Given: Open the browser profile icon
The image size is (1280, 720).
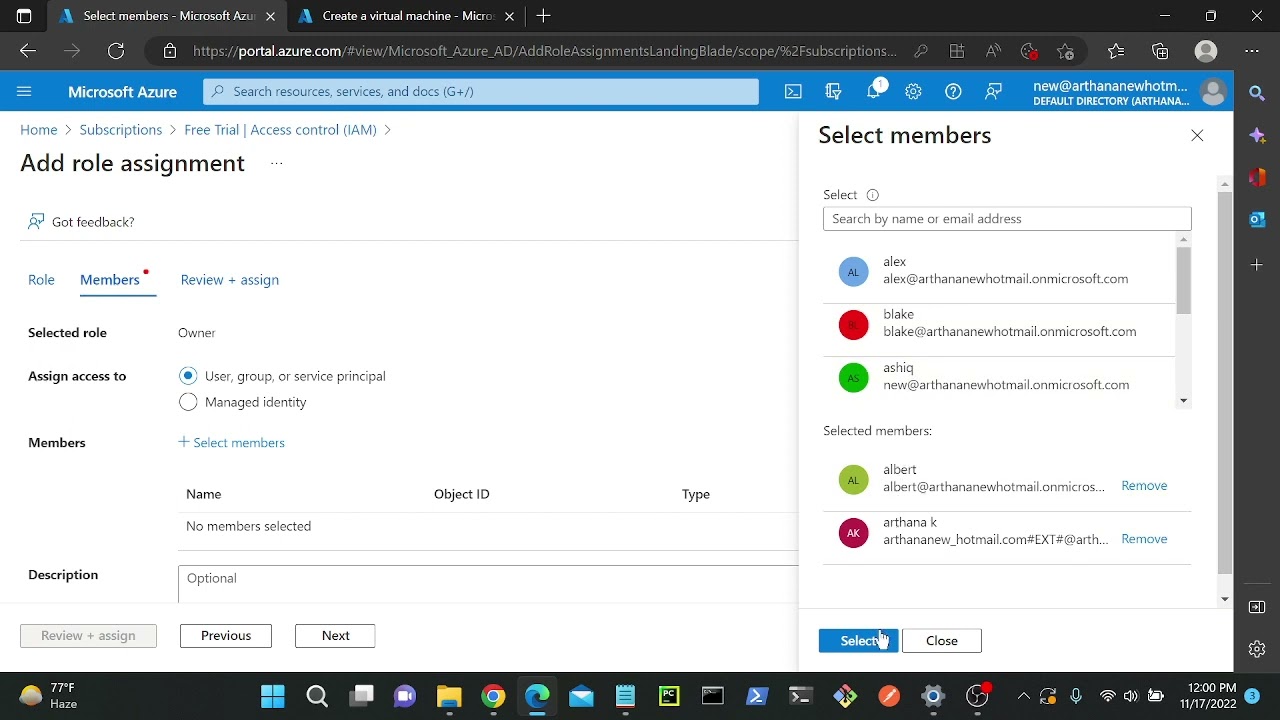Looking at the screenshot, I should coord(1206,51).
